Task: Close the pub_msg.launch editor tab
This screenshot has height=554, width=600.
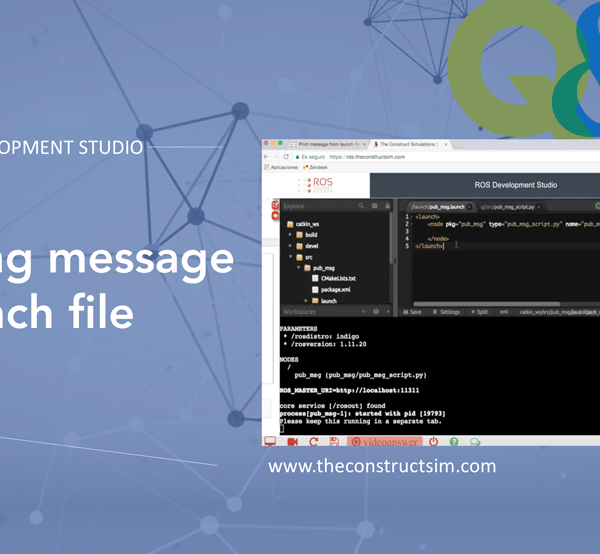Action: pos(469,207)
